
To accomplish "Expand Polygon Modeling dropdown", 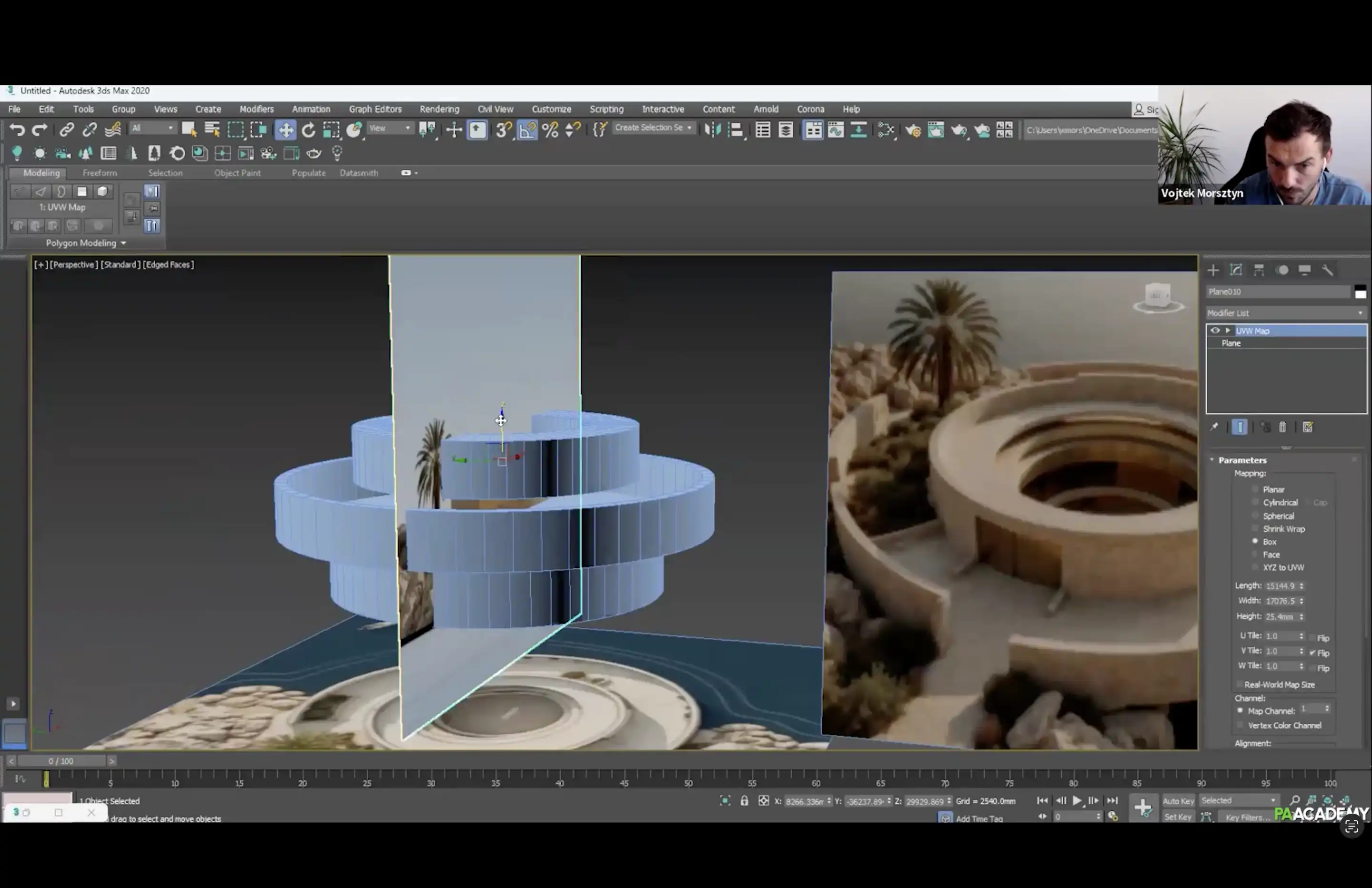I will 87,243.
